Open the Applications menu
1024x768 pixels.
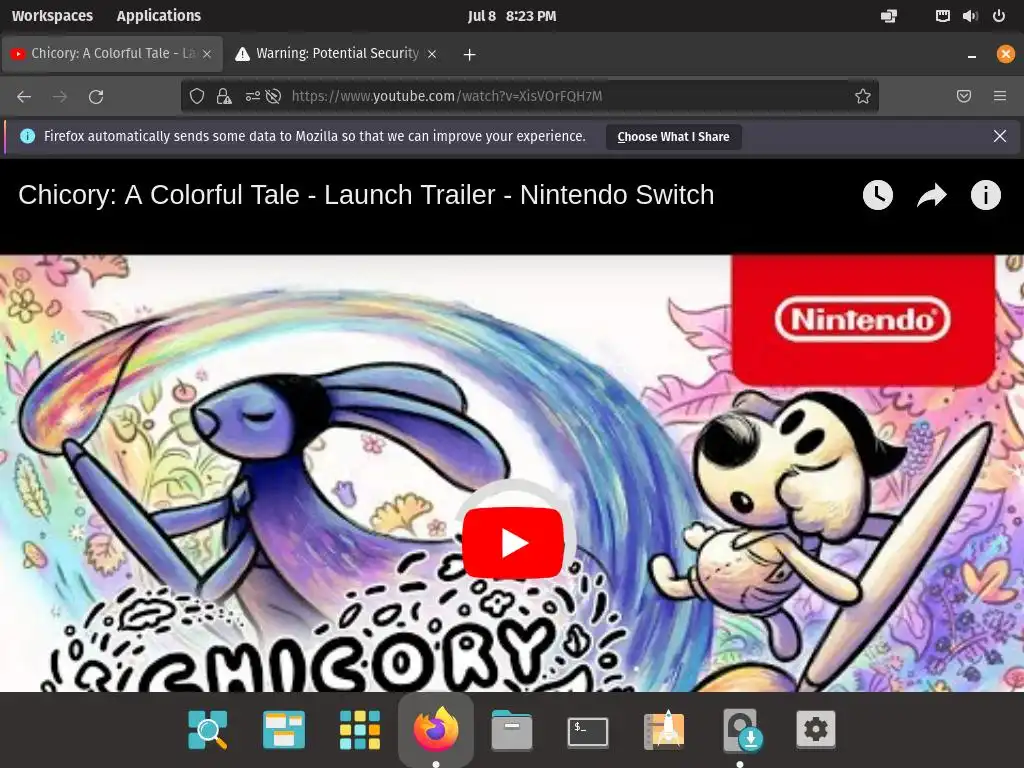(x=159, y=16)
